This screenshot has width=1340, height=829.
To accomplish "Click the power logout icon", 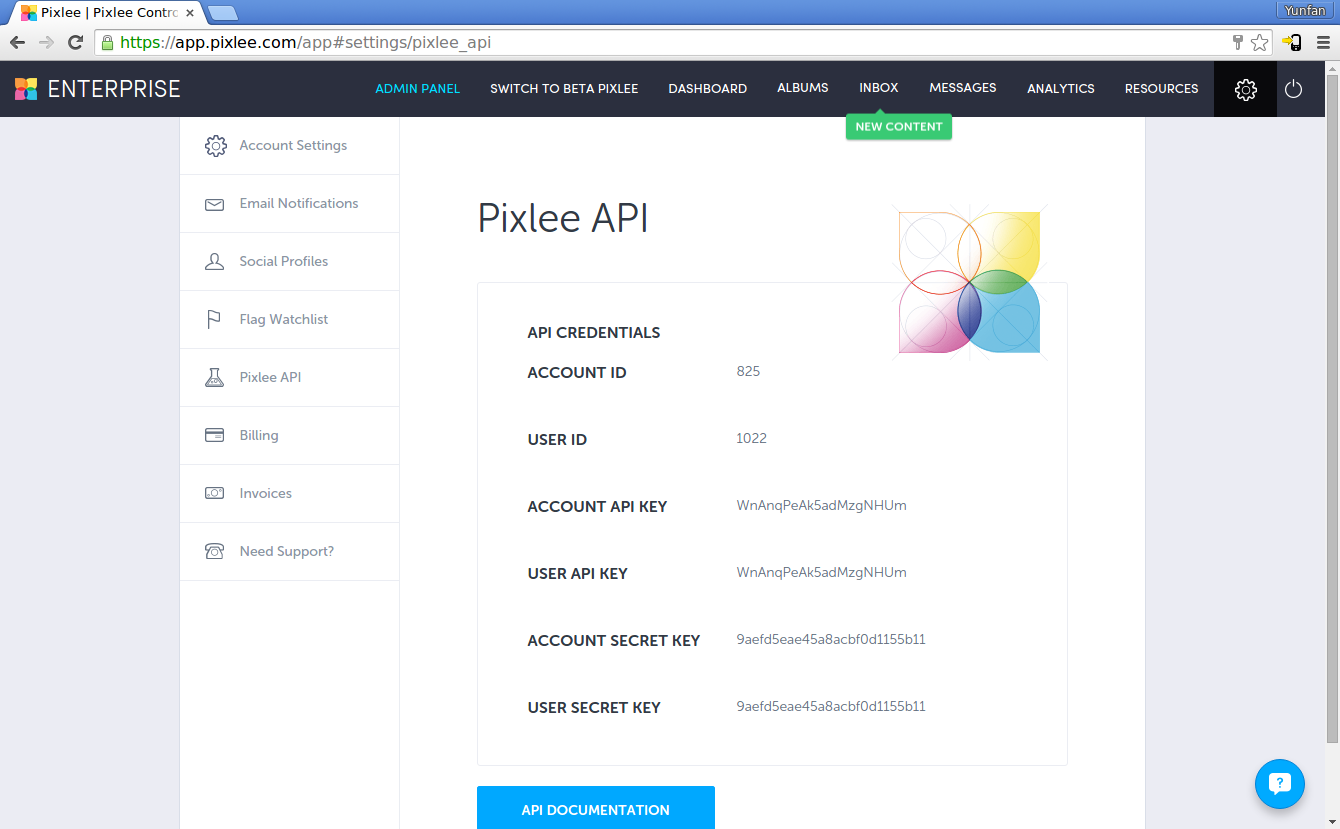I will coord(1293,89).
